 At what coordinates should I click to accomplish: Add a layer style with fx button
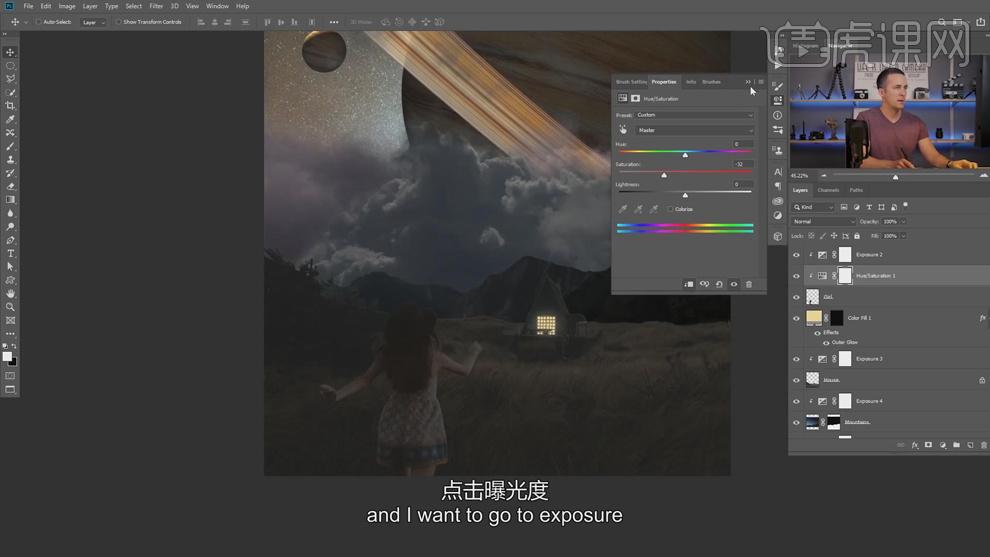[915, 445]
